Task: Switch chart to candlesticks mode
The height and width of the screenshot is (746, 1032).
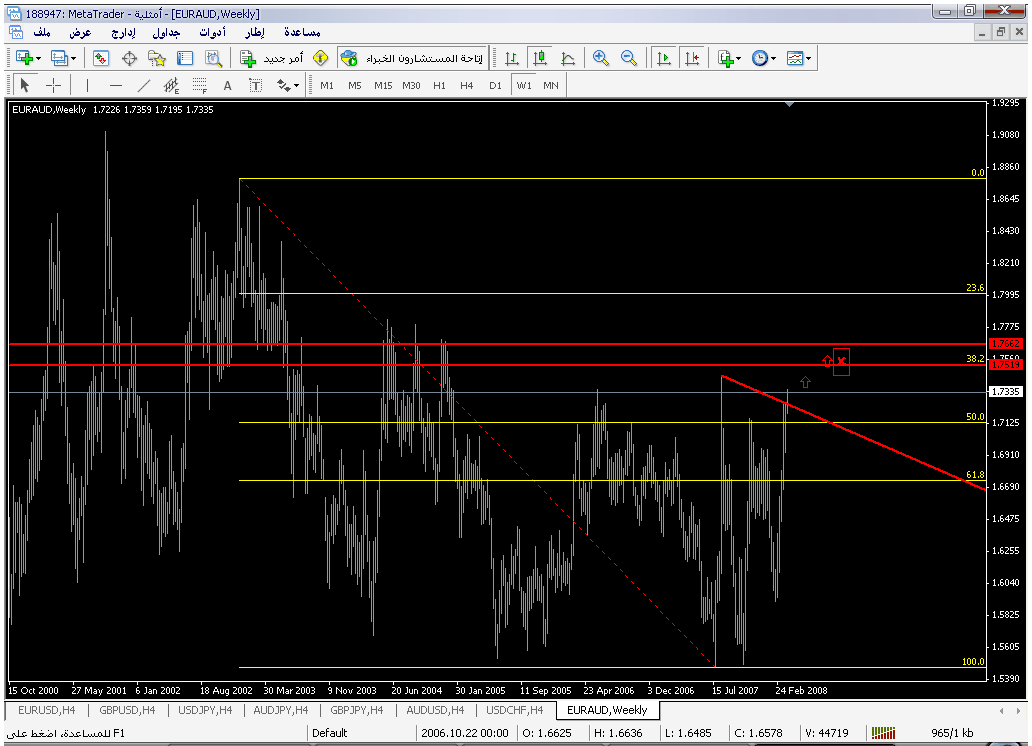Action: pyautogui.click(x=540, y=59)
